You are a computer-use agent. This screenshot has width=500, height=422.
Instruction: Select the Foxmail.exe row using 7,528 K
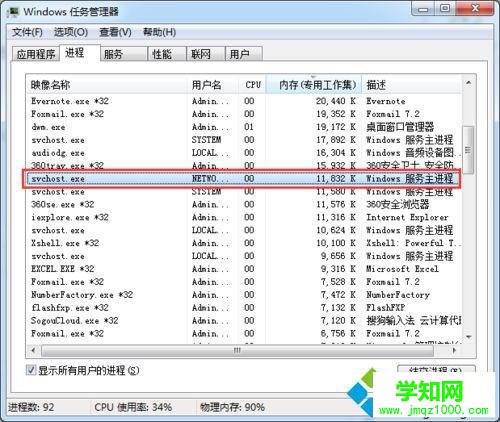244,282
